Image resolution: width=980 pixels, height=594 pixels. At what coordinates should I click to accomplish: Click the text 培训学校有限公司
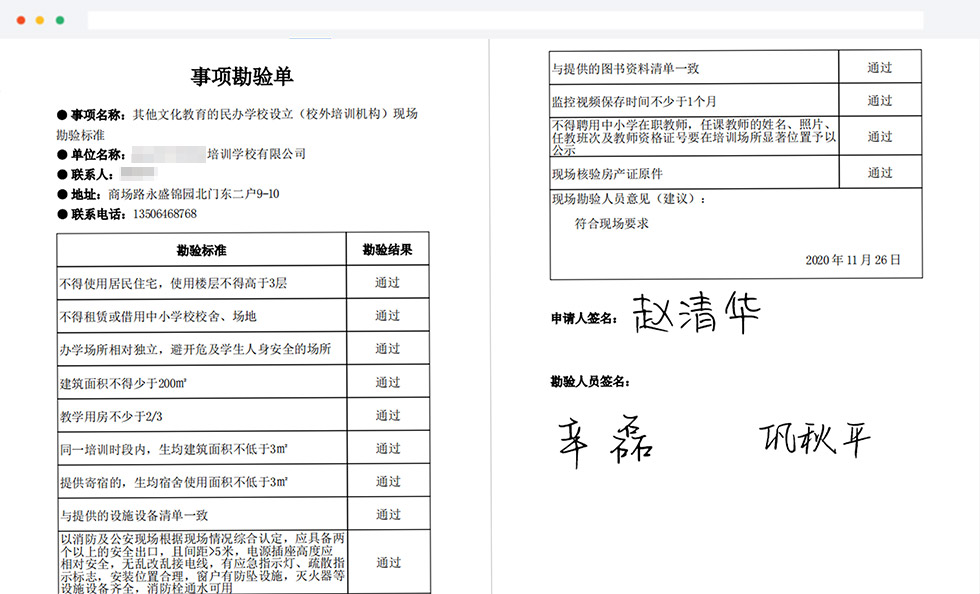point(256,154)
